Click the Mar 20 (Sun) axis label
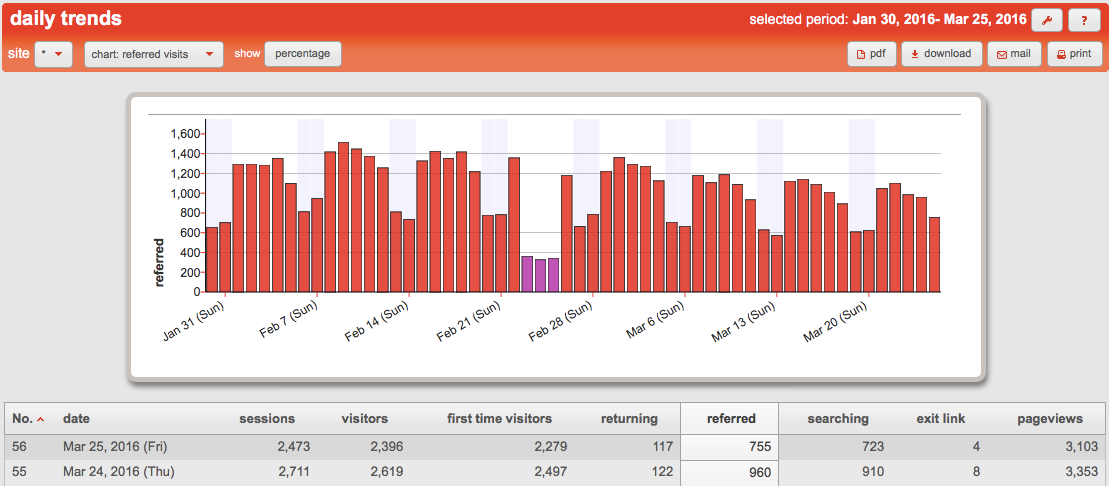The image size is (1109, 486). point(837,322)
